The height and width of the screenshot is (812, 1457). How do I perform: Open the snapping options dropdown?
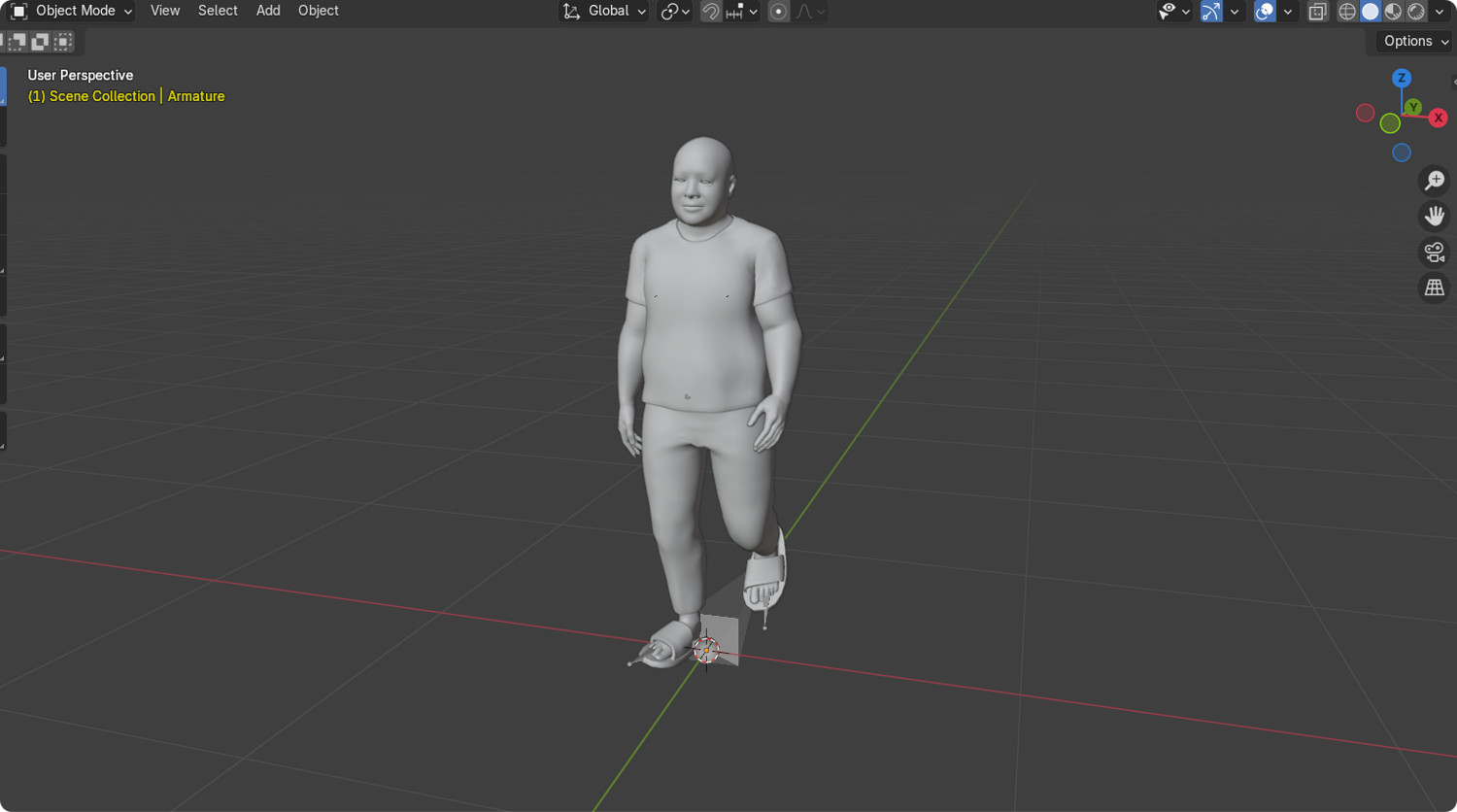pos(742,12)
